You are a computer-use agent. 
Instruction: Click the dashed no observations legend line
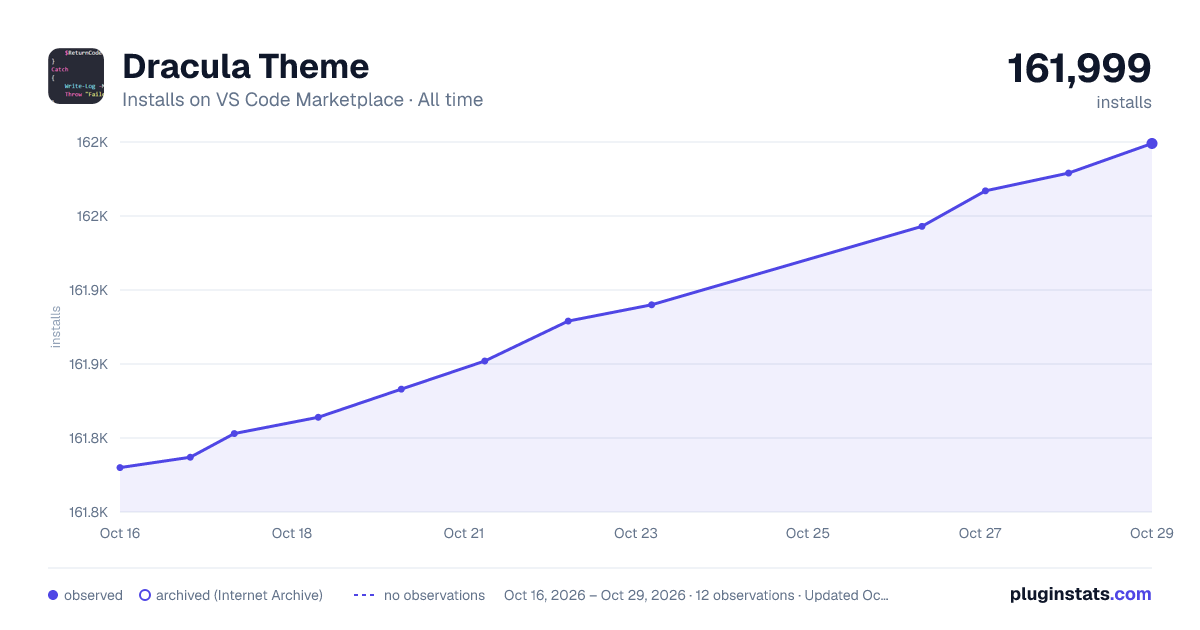(364, 595)
